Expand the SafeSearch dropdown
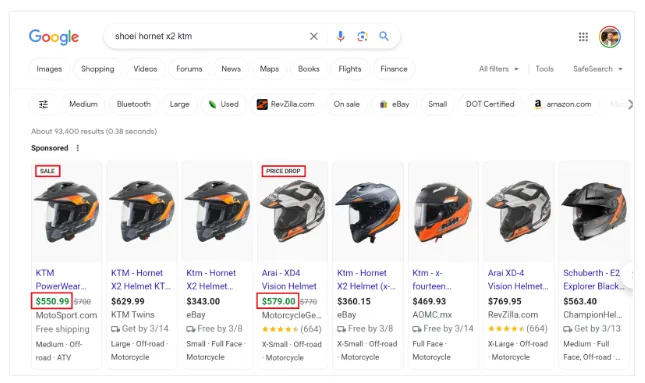645x383 pixels. [597, 69]
